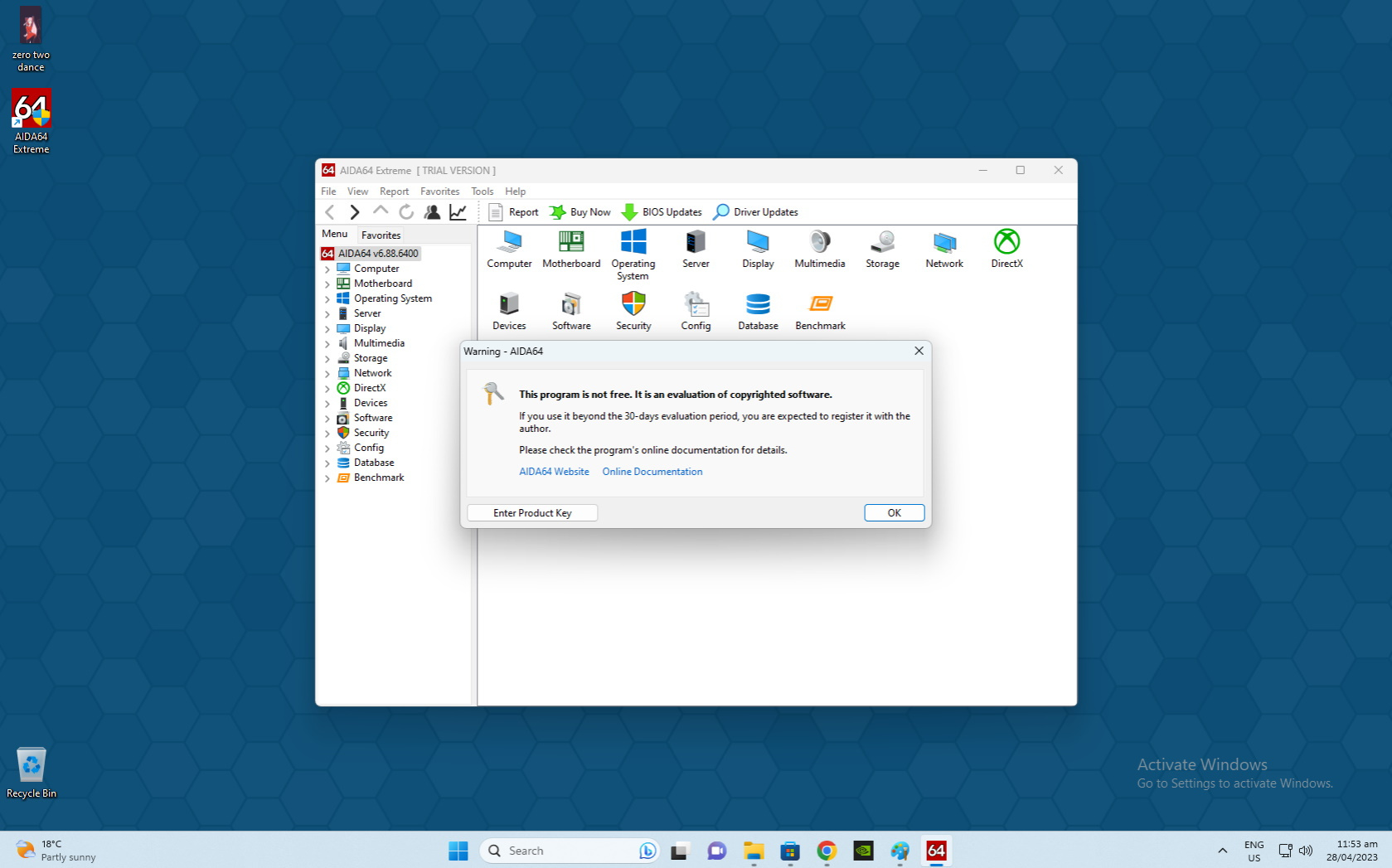Expand the Computer tree node
The image size is (1392, 868).
(x=327, y=269)
